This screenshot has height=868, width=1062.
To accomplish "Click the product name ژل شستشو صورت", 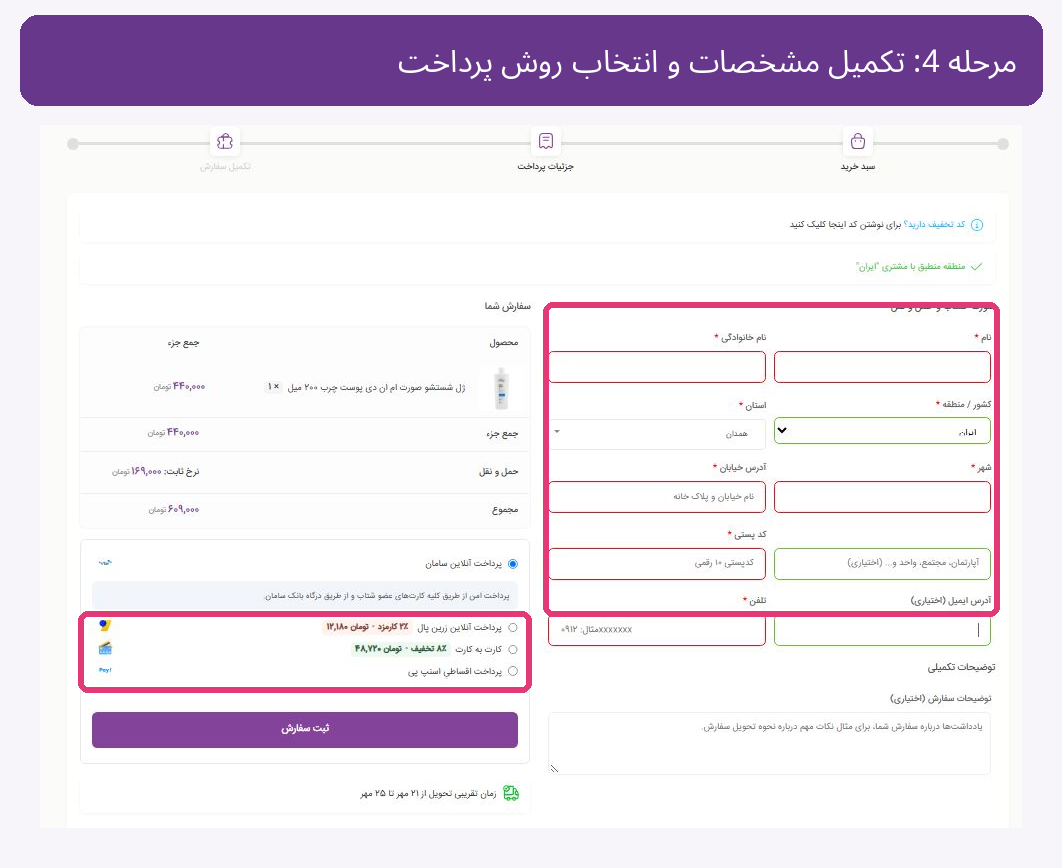I will (x=377, y=387).
